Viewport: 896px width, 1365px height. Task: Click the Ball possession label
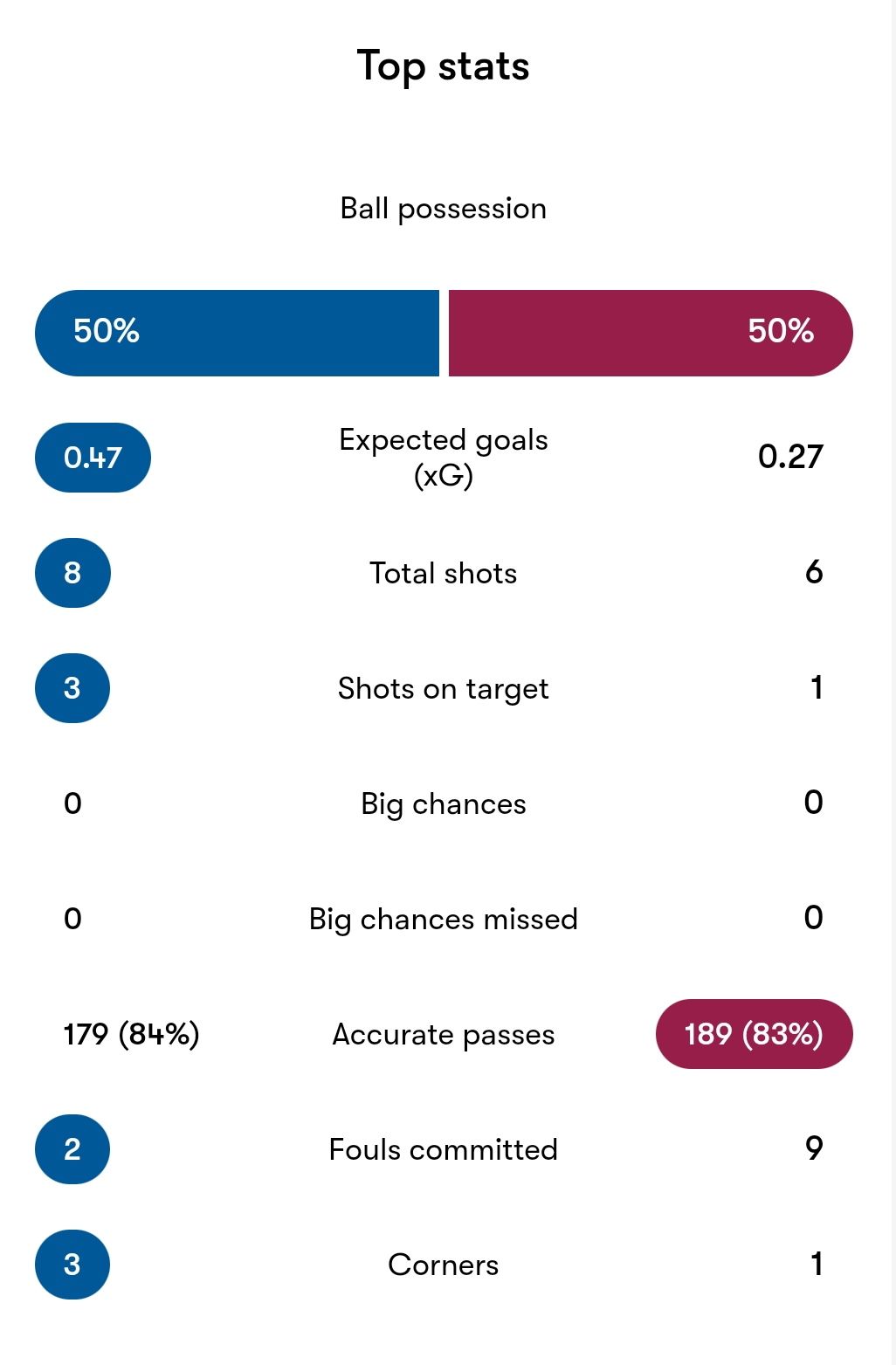(444, 209)
